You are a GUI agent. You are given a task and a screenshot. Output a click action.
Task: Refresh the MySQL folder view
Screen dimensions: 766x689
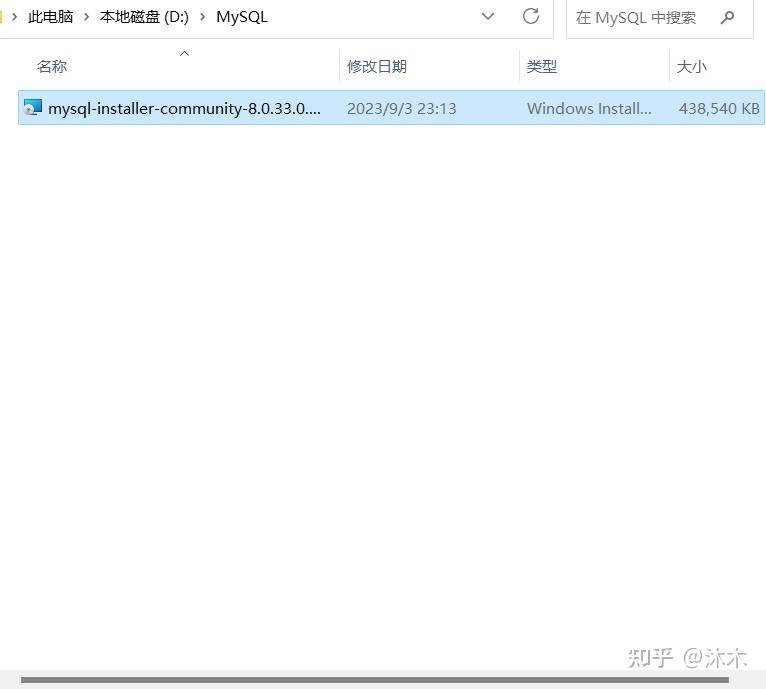(x=531, y=16)
